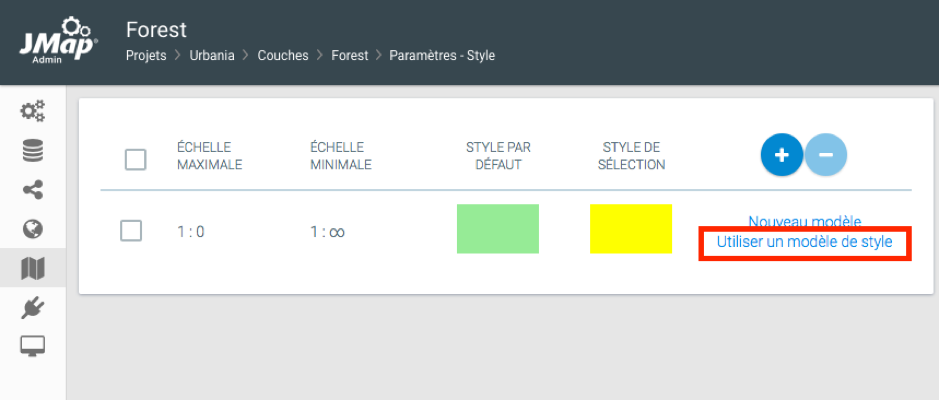Navigate to Urbania in the breadcrumb
This screenshot has height=400, width=939.
[213, 56]
